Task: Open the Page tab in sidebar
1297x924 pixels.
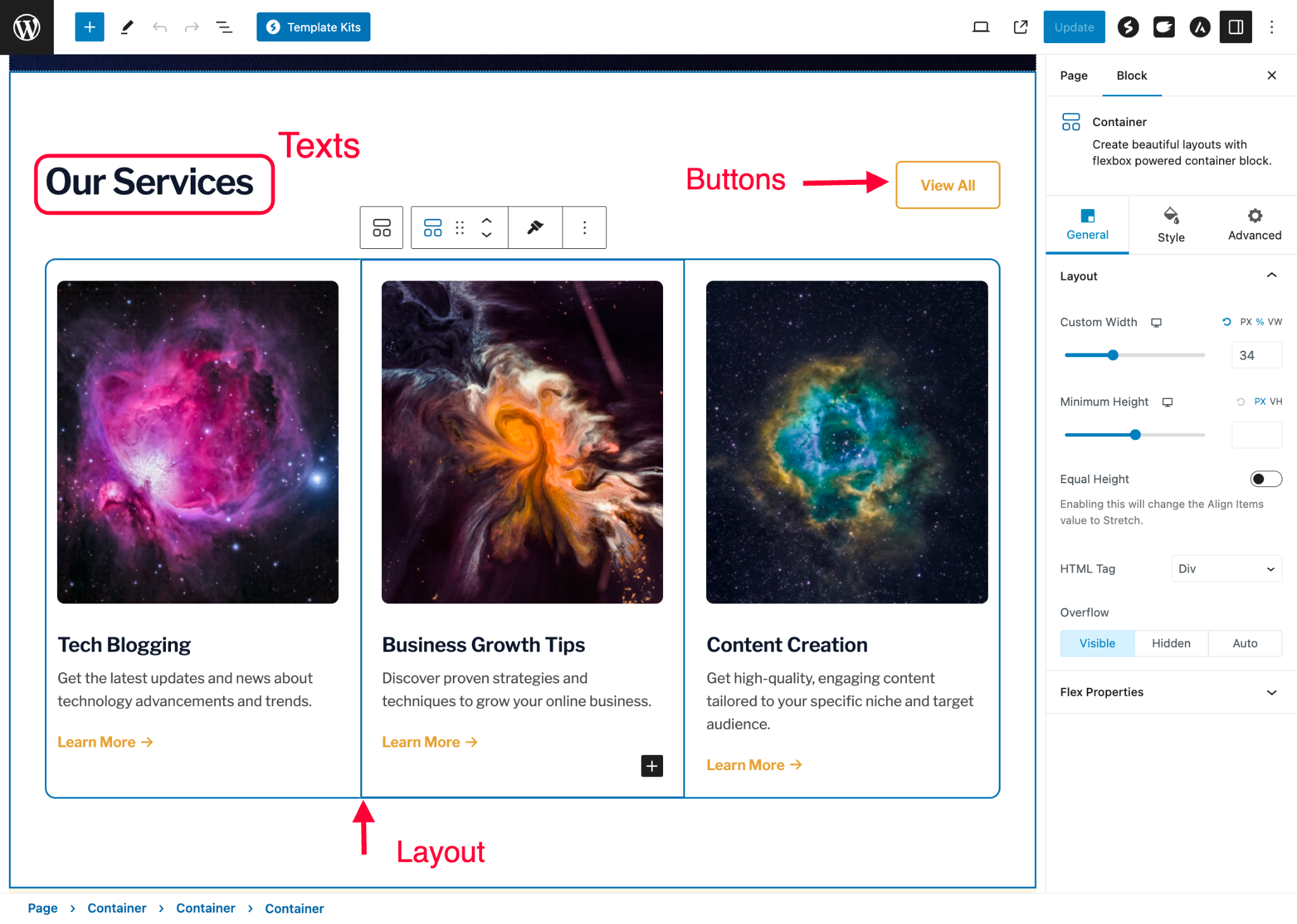Action: click(x=1073, y=75)
